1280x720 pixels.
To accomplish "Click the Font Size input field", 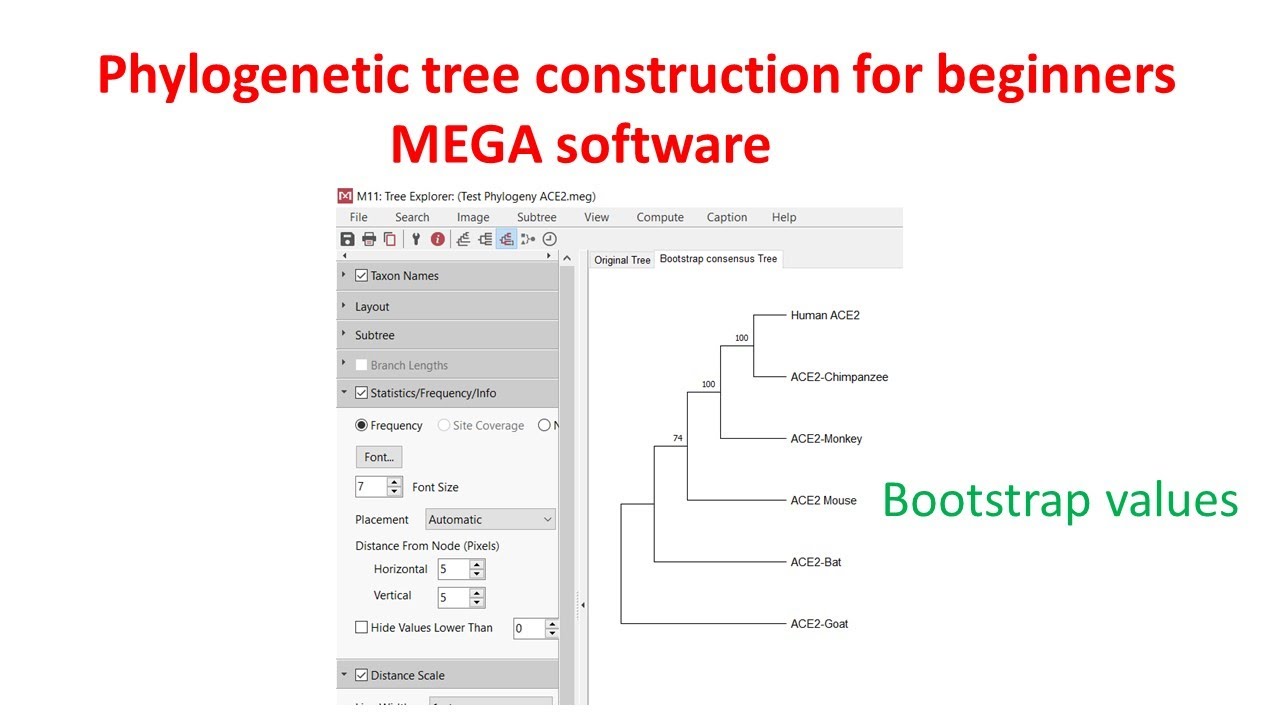I will click(371, 487).
